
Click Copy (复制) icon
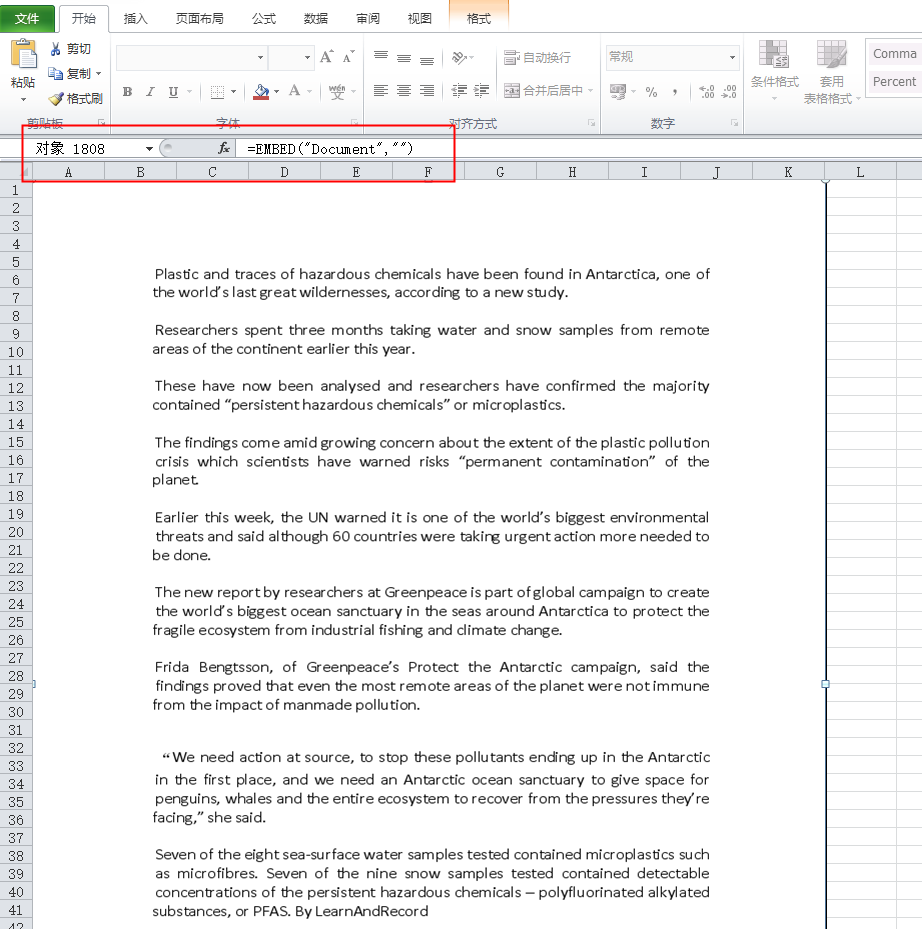[55, 73]
